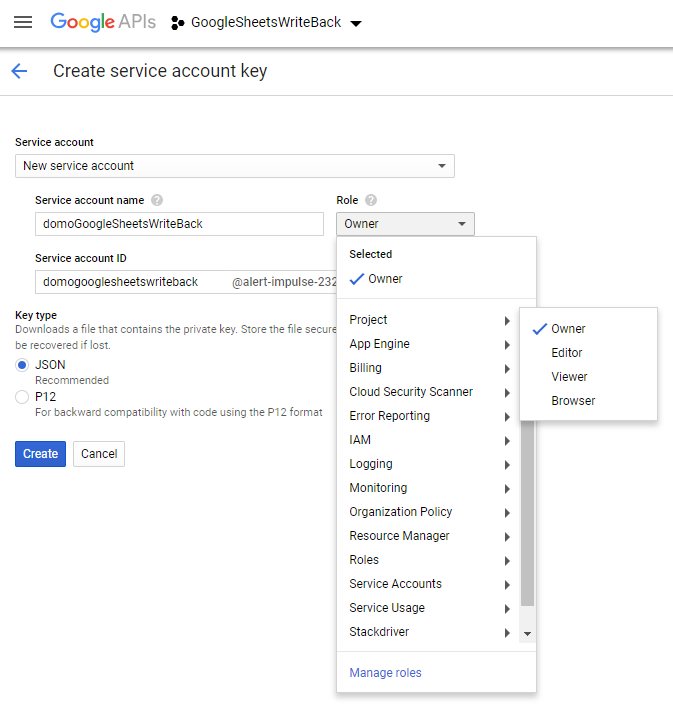This screenshot has height=719, width=673.
Task: Expand the Billing role category
Action: coord(430,368)
